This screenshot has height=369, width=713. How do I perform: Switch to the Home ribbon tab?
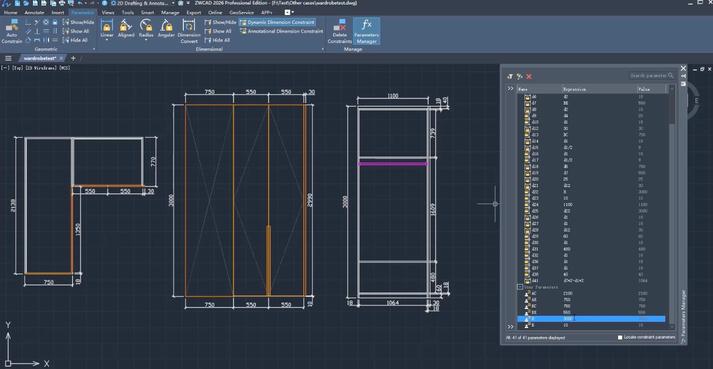click(x=10, y=13)
